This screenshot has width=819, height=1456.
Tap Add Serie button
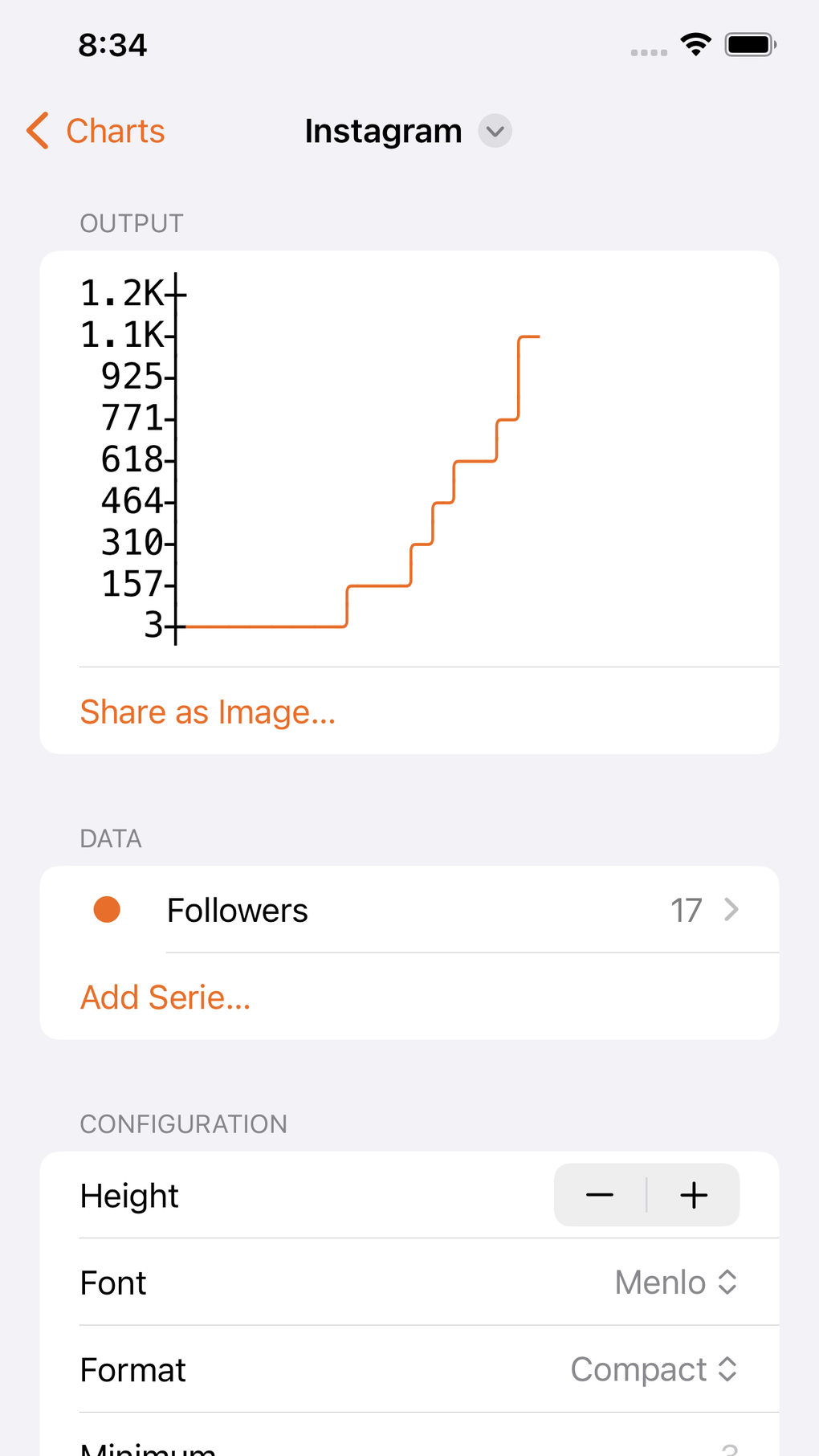point(165,997)
